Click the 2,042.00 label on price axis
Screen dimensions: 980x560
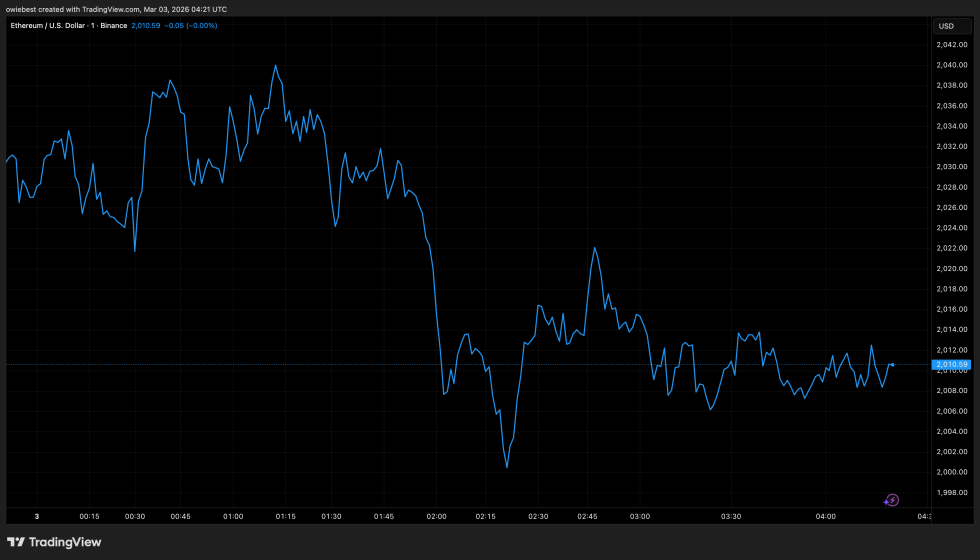(x=950, y=45)
